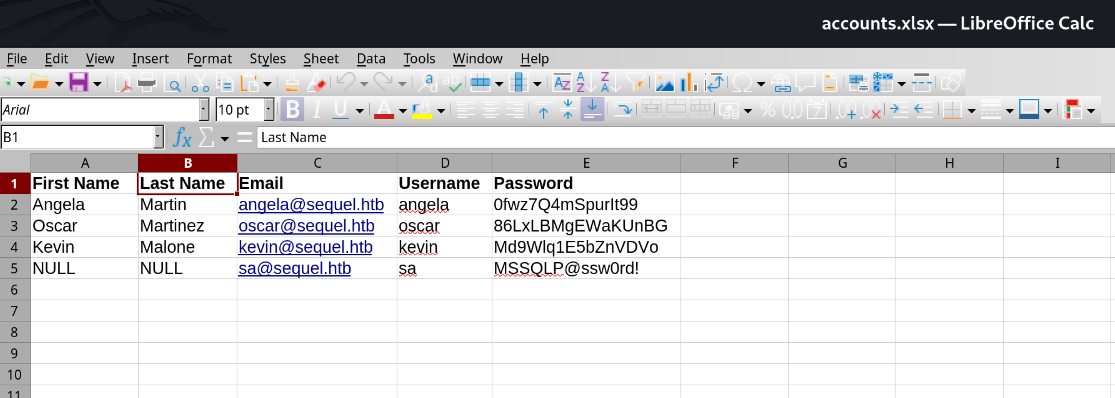Click the Merge and Center Cells icon
This screenshot has width=1115, height=398.
[653, 109]
